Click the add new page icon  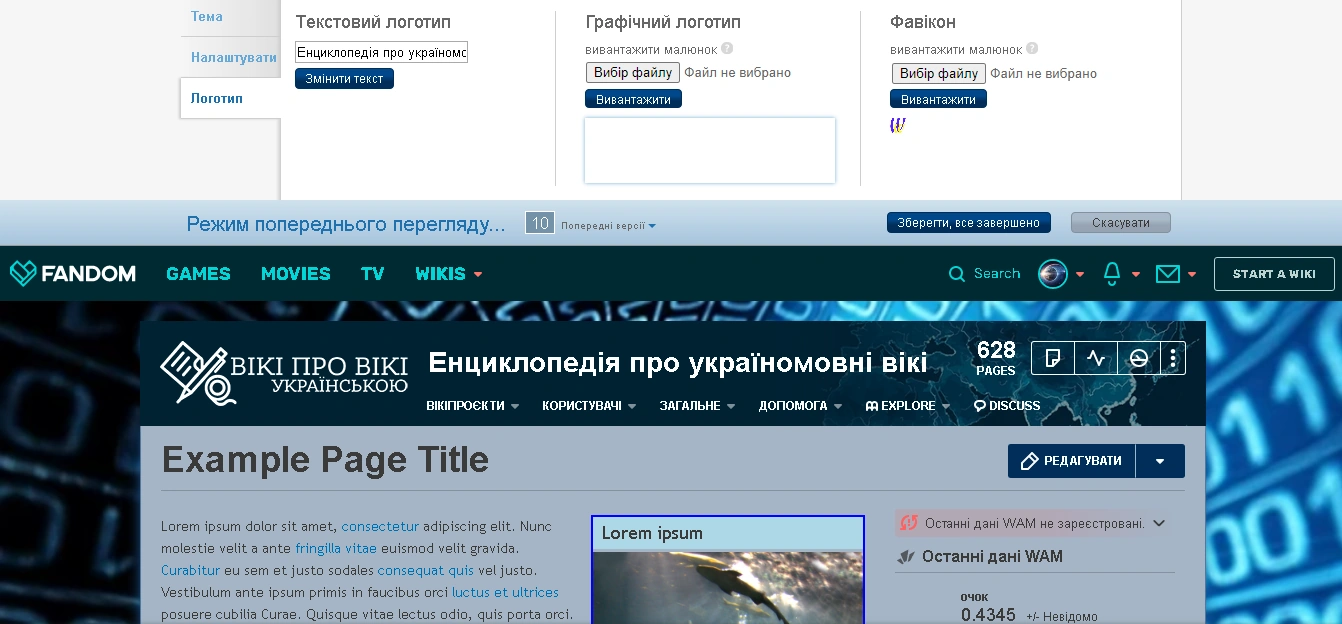click(x=1053, y=358)
